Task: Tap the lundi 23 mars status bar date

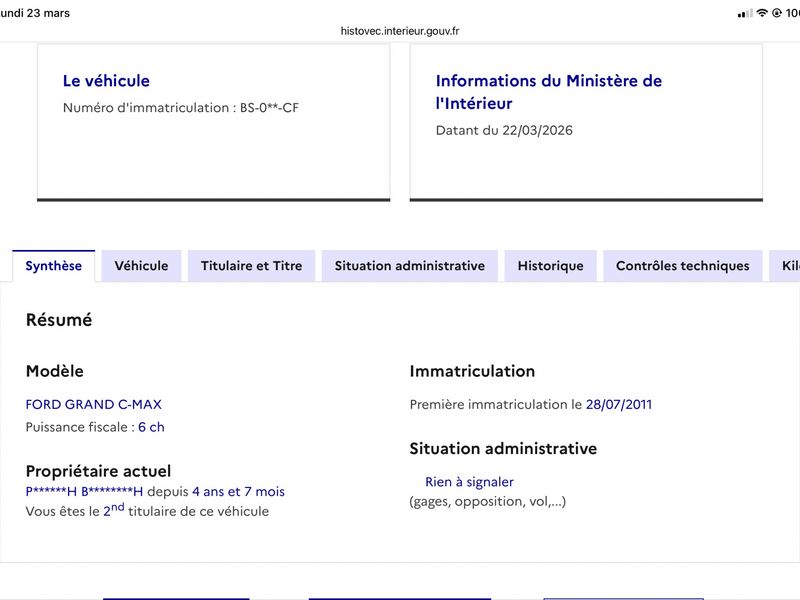Action: point(35,13)
